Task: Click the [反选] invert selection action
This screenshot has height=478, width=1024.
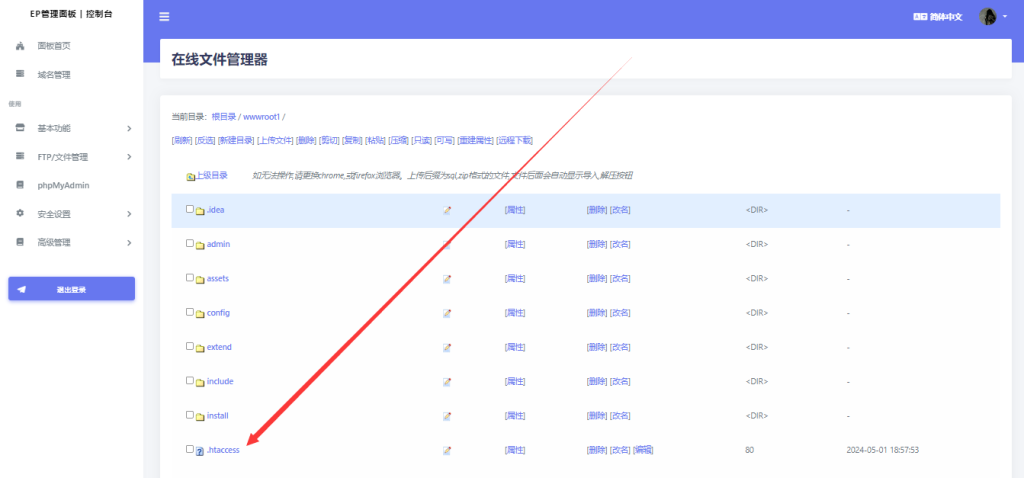Action: (205, 140)
